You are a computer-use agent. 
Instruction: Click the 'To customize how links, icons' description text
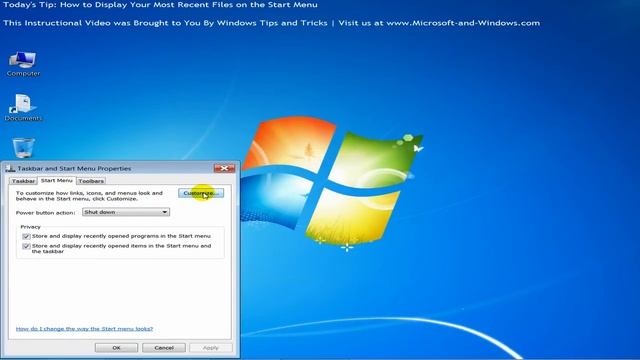click(89, 196)
